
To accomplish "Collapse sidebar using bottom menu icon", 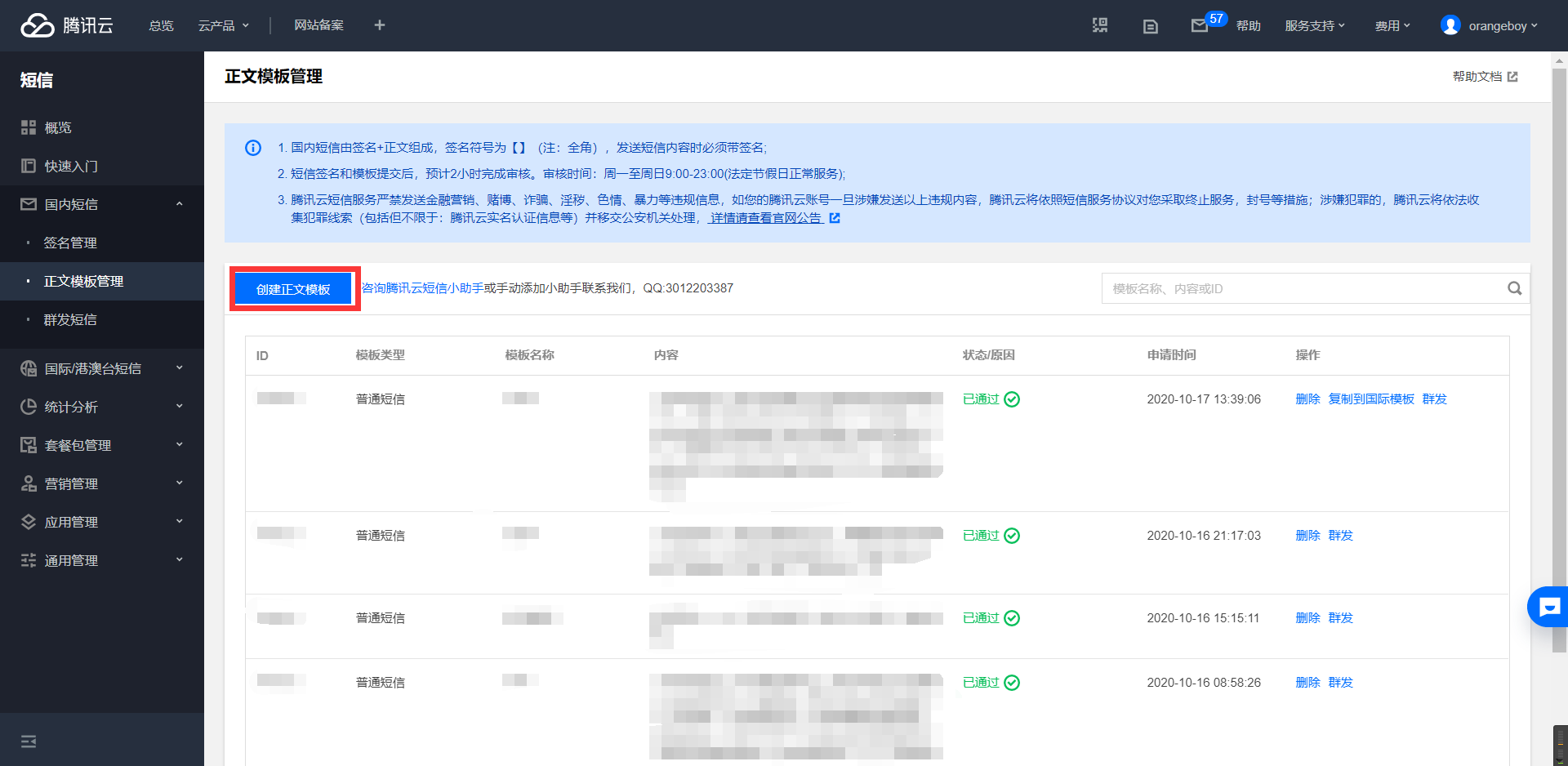I will (29, 742).
